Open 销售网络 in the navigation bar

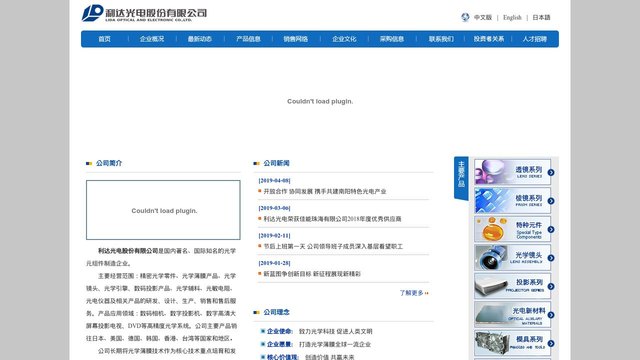(296, 39)
